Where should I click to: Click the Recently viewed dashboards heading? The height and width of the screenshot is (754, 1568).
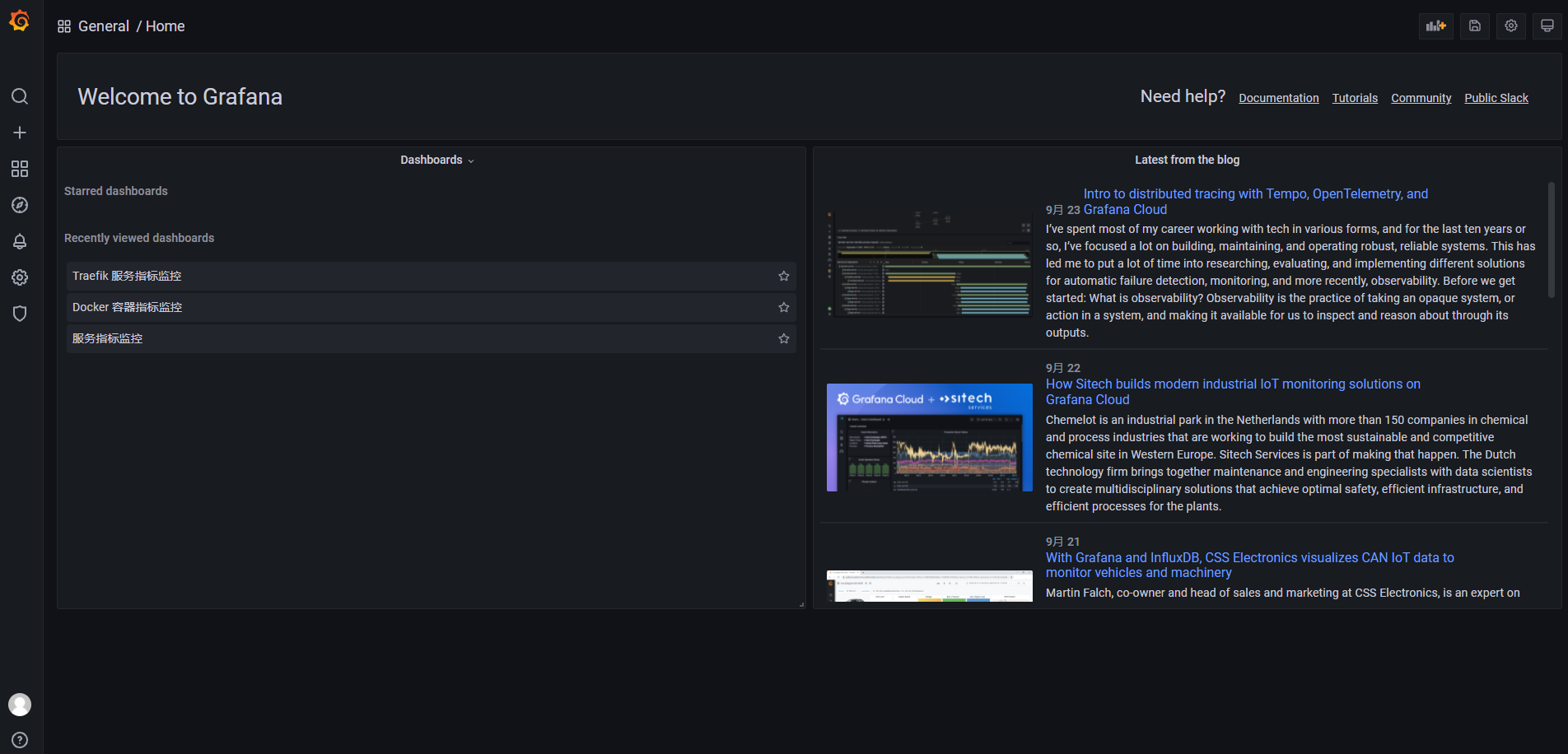coord(139,238)
